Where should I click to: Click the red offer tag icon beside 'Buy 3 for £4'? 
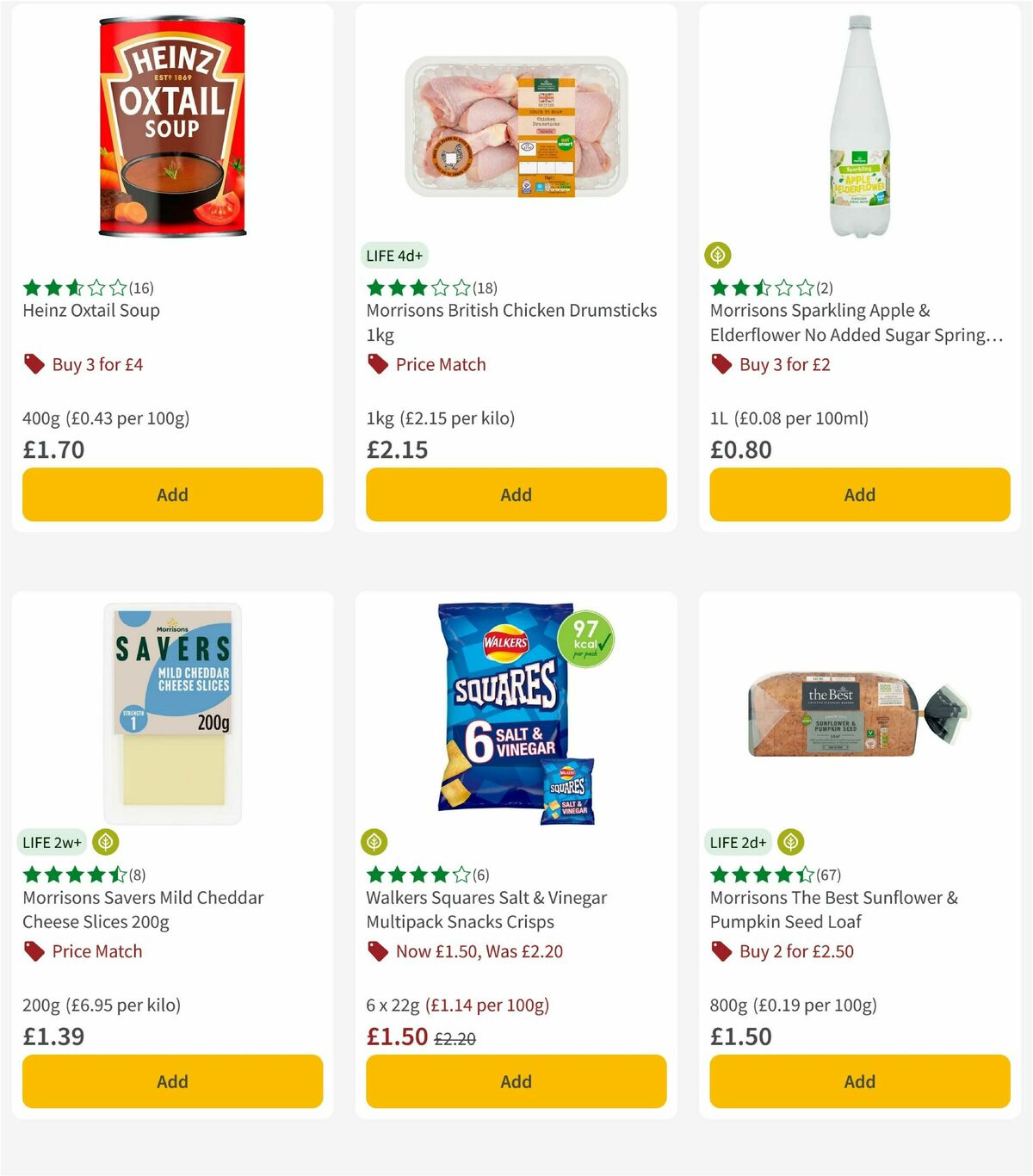click(34, 364)
